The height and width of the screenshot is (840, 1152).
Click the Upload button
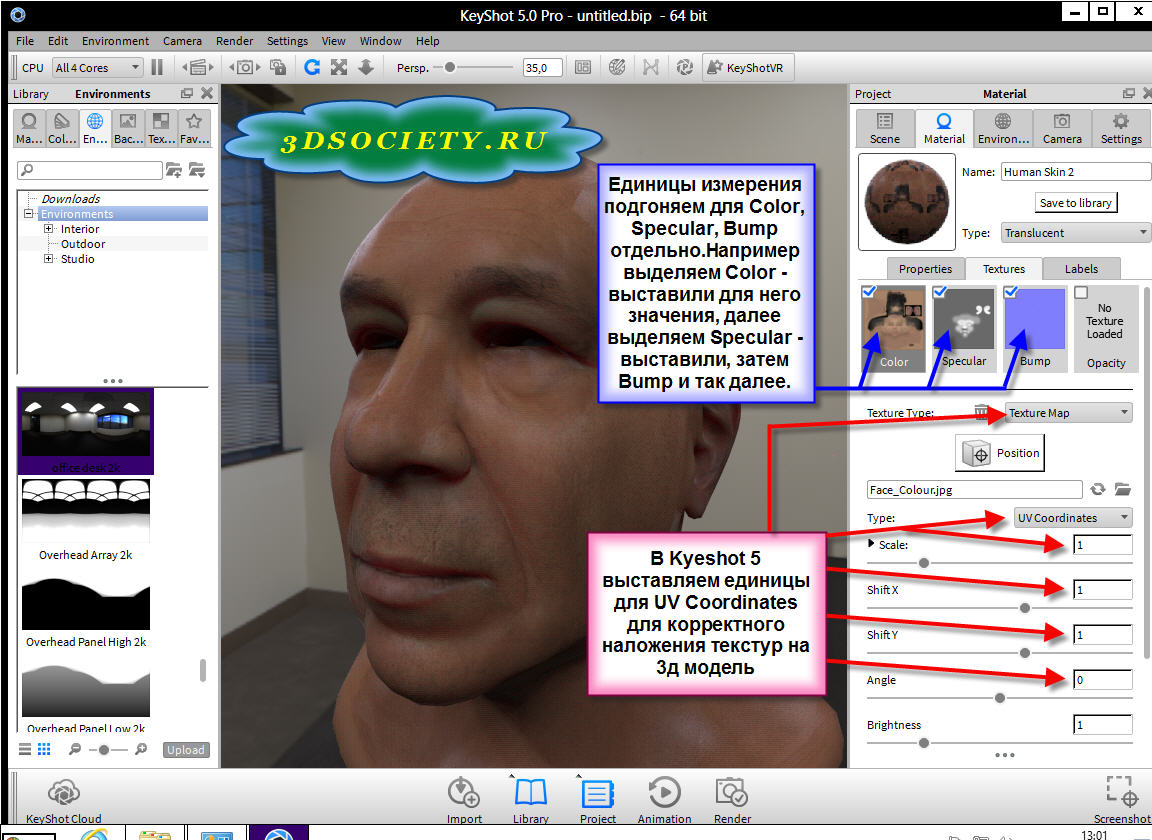coord(185,750)
